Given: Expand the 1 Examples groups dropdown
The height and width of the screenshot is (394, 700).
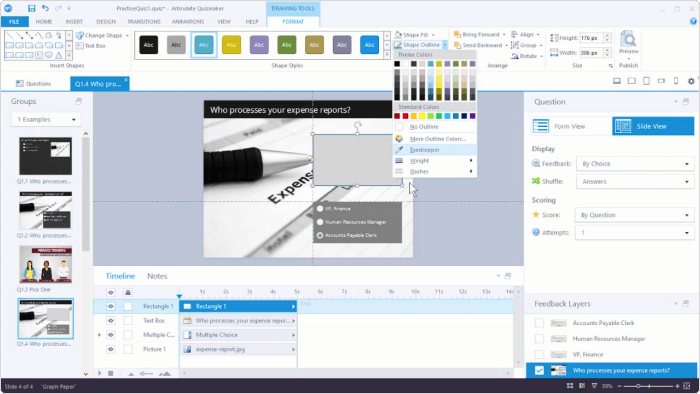Looking at the screenshot, I should [46, 120].
